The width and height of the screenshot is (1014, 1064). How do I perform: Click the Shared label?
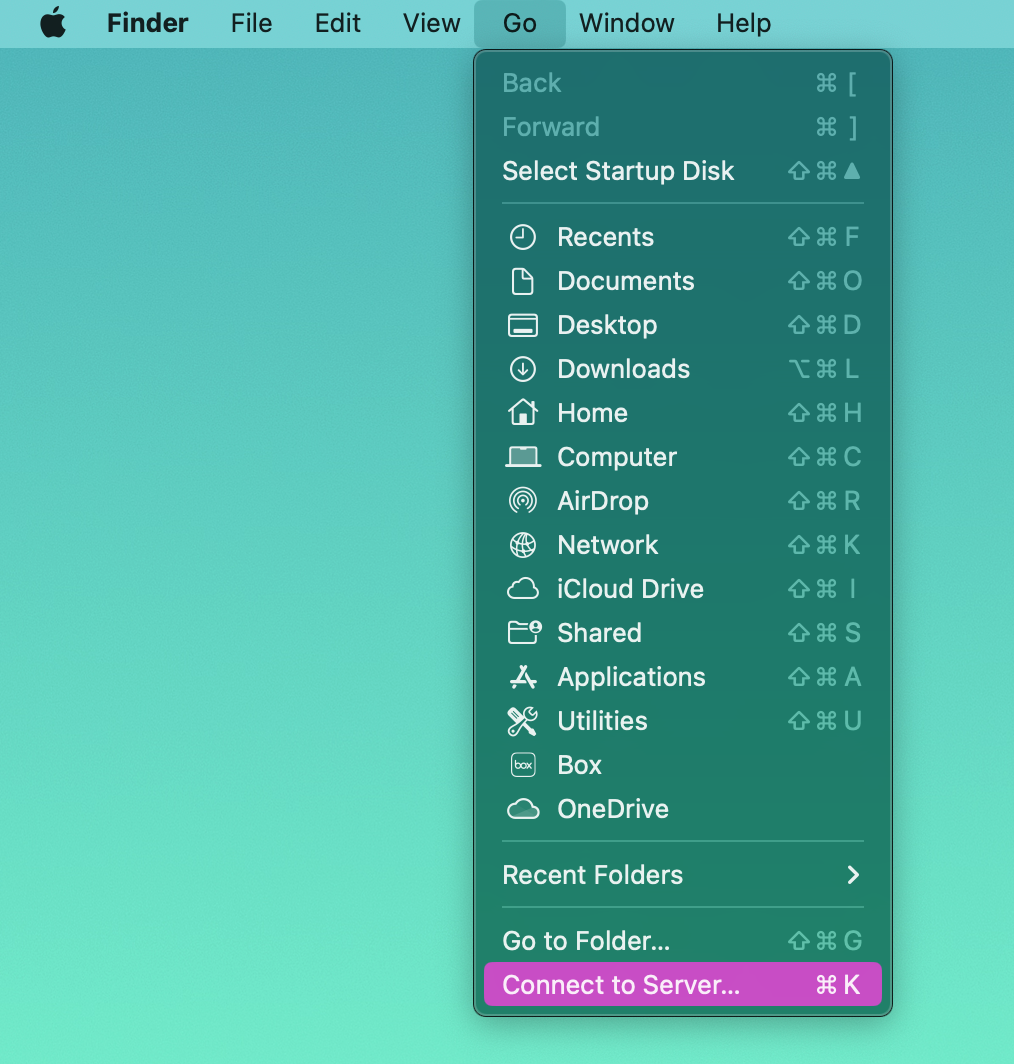click(599, 633)
